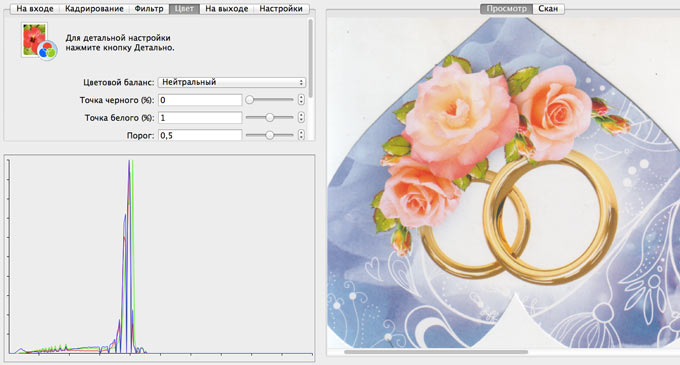Click the Точка черного stepper arrows

coord(301,100)
